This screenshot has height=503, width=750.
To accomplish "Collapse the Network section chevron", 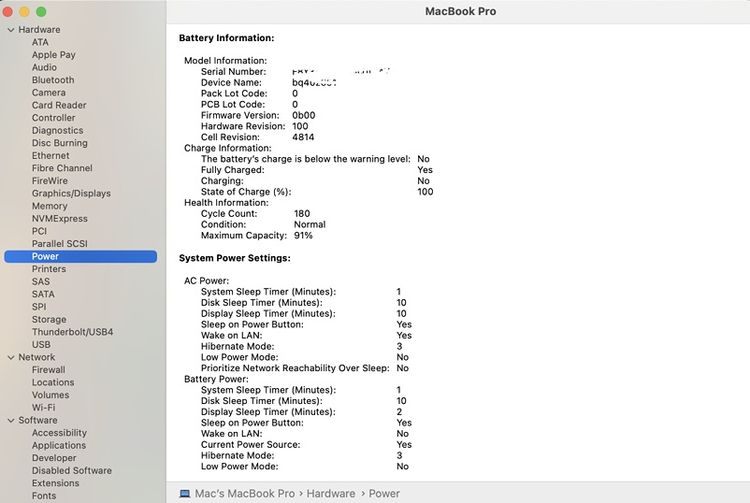I will coord(11,357).
